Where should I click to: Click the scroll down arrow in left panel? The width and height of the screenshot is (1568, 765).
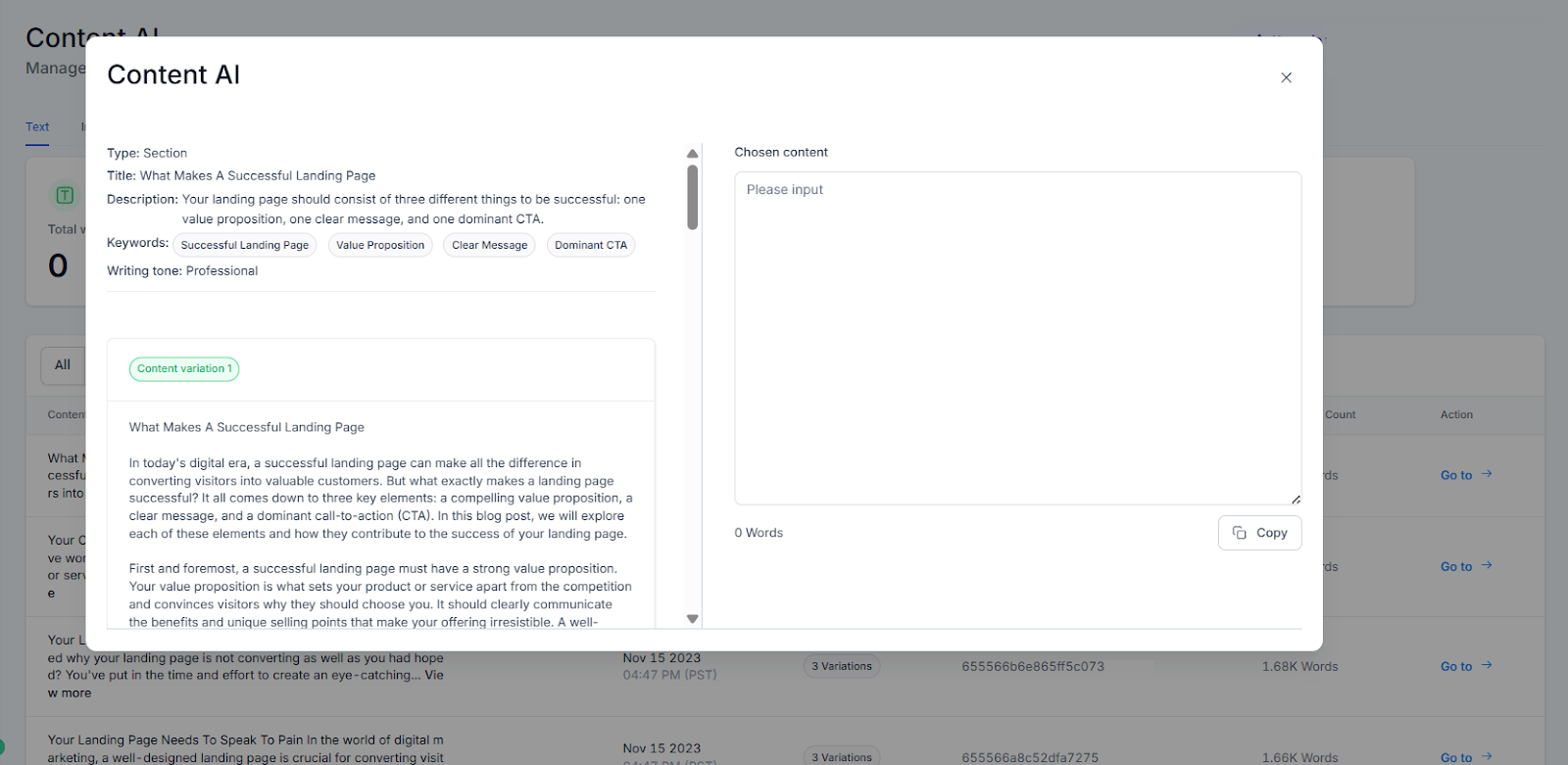pyautogui.click(x=692, y=619)
